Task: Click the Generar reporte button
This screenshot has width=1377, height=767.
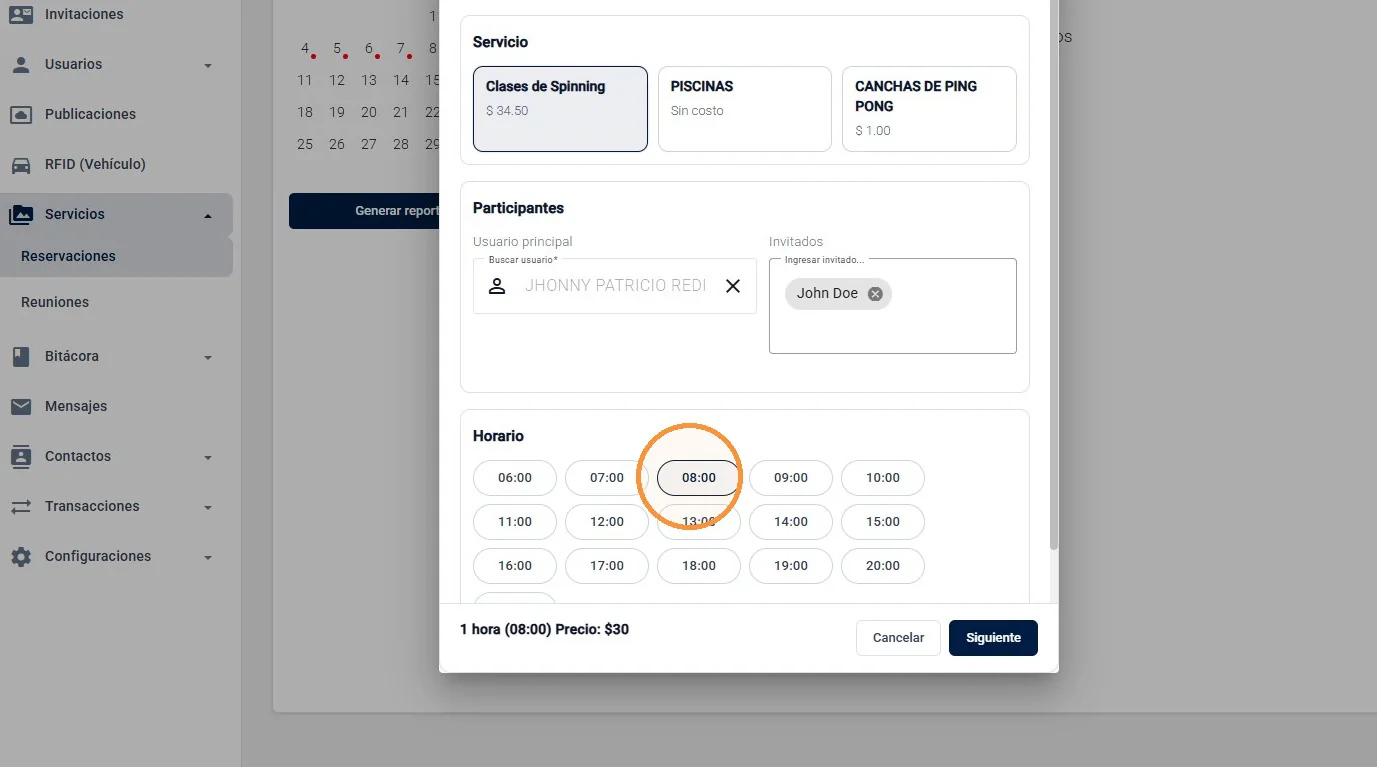Action: (x=364, y=211)
